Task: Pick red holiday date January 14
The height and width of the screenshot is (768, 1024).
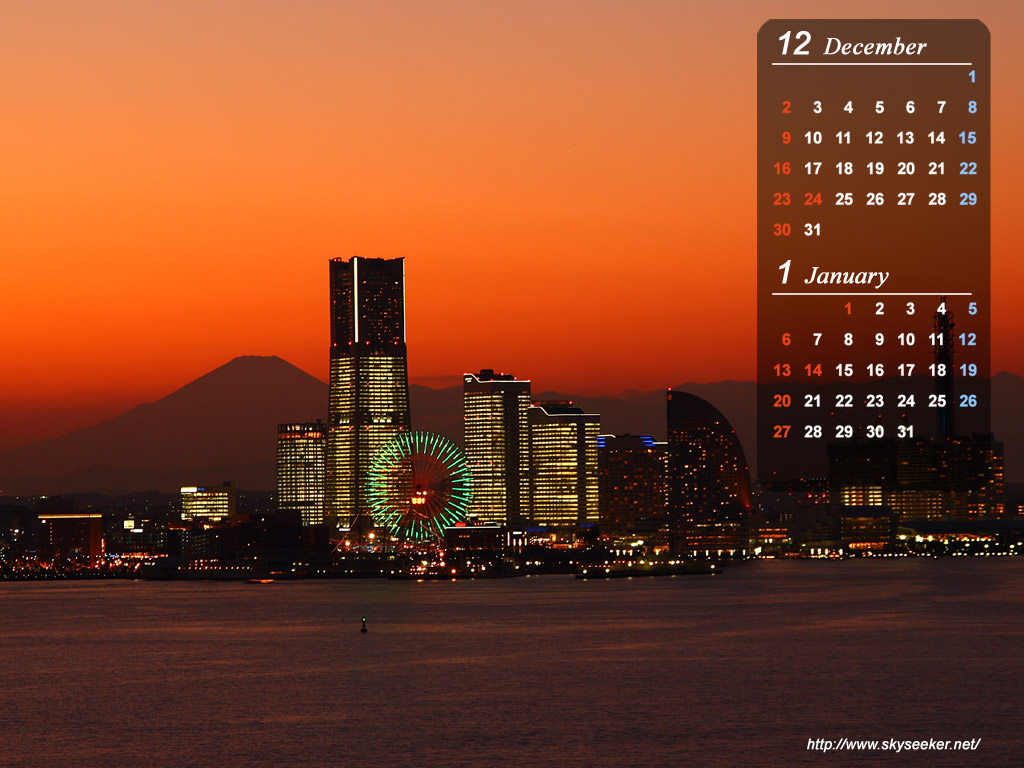Action: (x=812, y=370)
